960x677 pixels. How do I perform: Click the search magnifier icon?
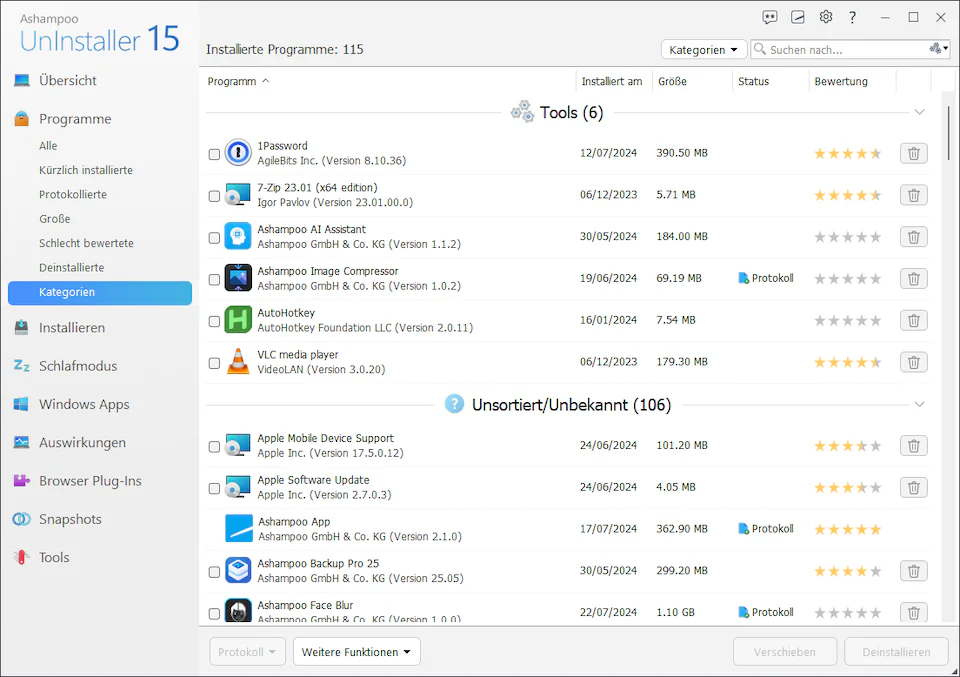760,49
